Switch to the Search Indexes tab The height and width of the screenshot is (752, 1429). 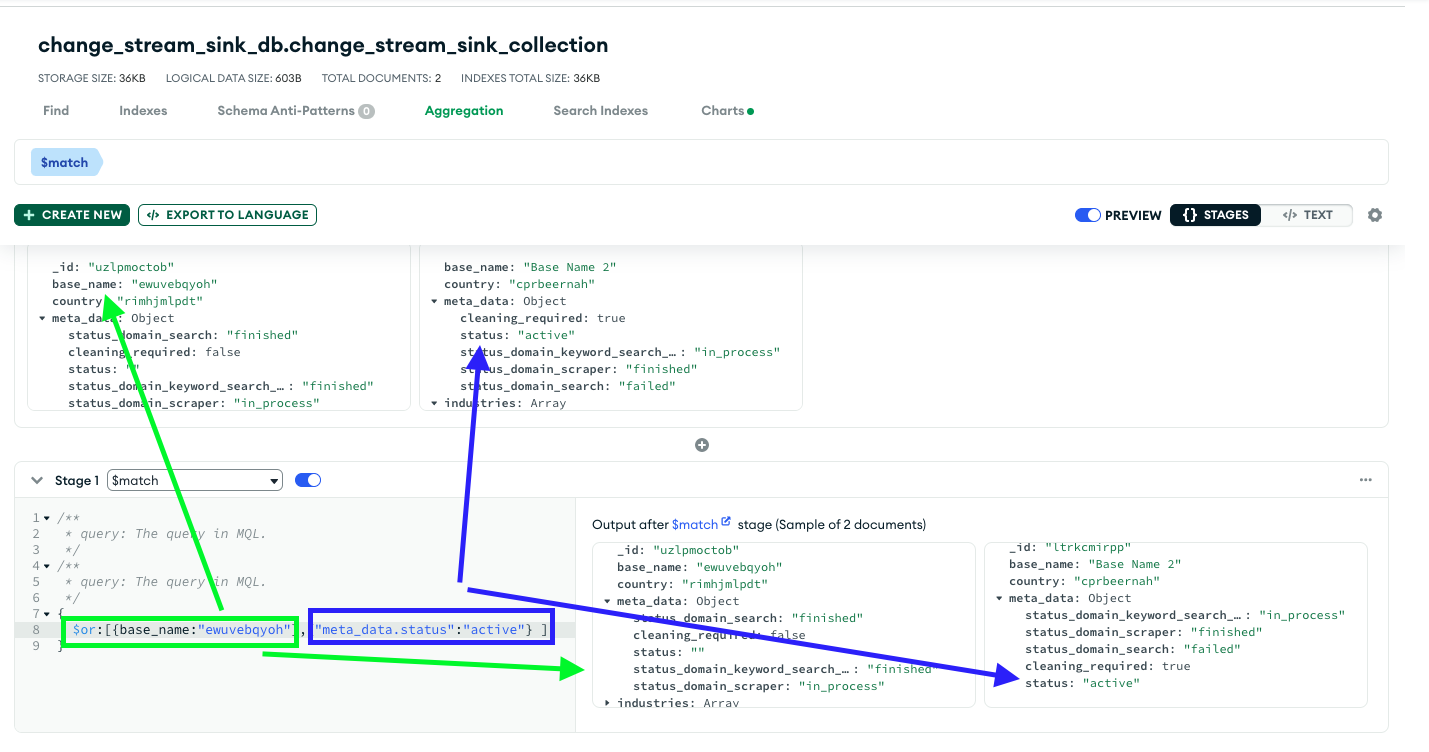600,110
